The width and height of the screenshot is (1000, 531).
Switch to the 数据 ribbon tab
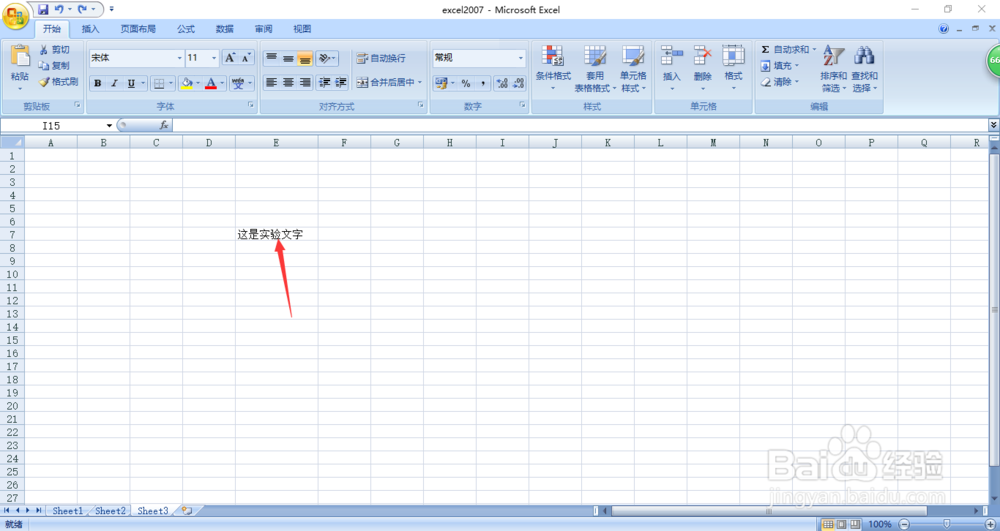click(224, 29)
